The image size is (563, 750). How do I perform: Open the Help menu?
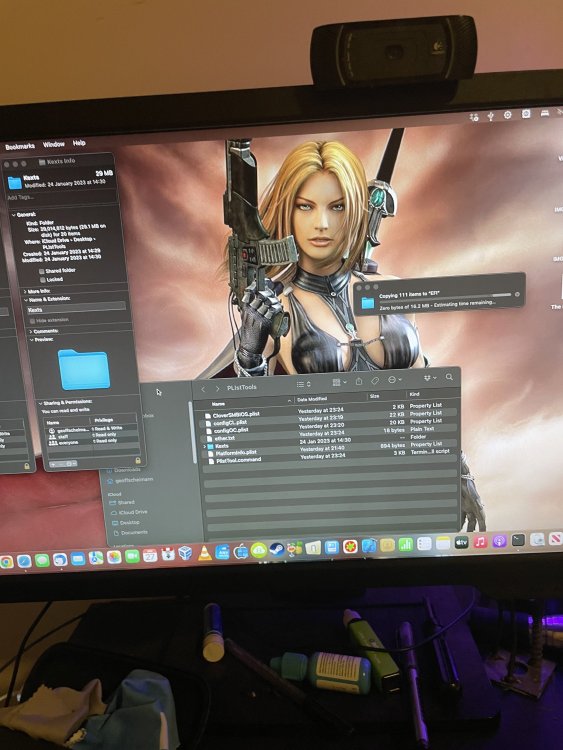(x=79, y=143)
